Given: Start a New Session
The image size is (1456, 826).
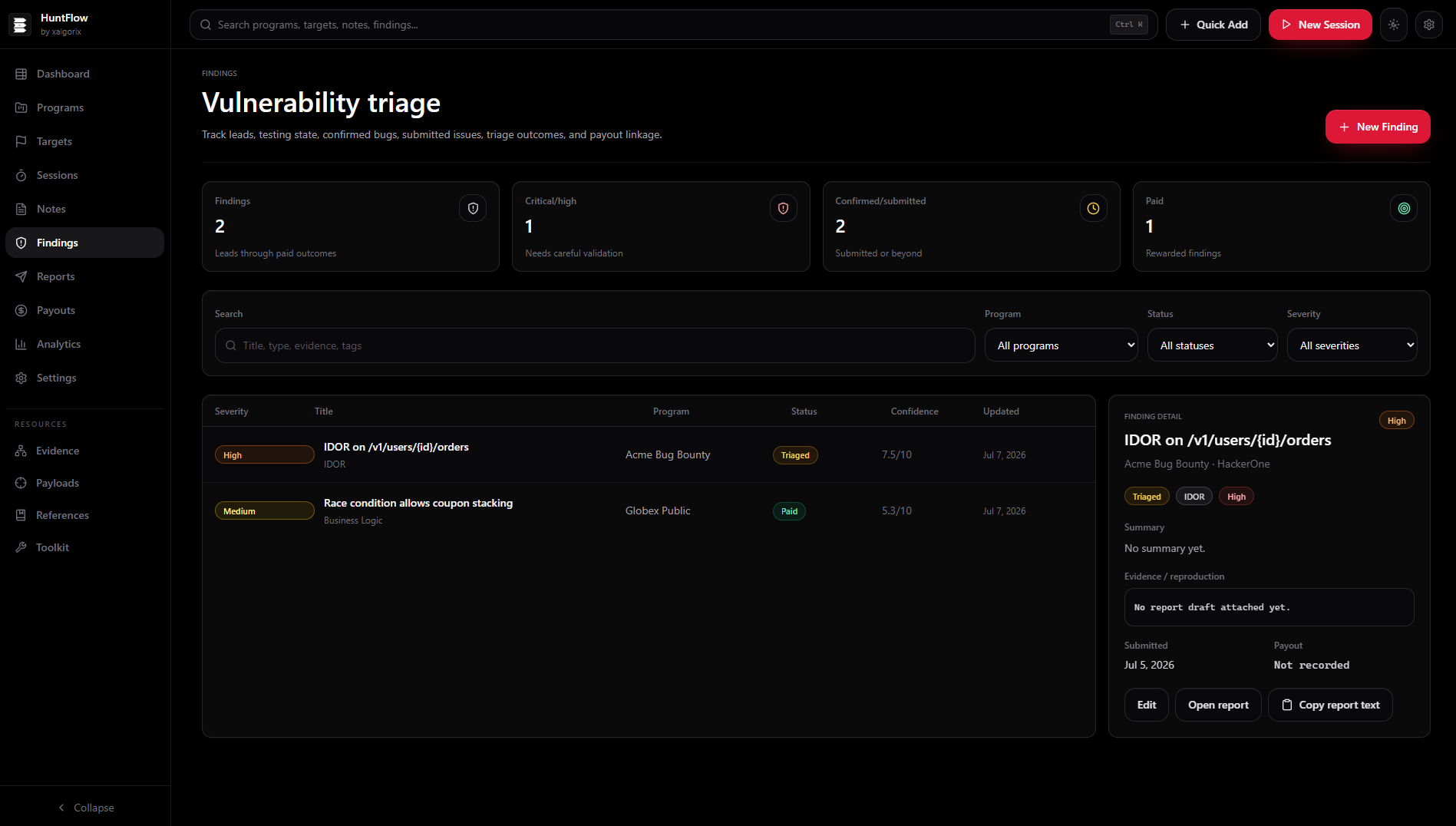Looking at the screenshot, I should pos(1319,25).
